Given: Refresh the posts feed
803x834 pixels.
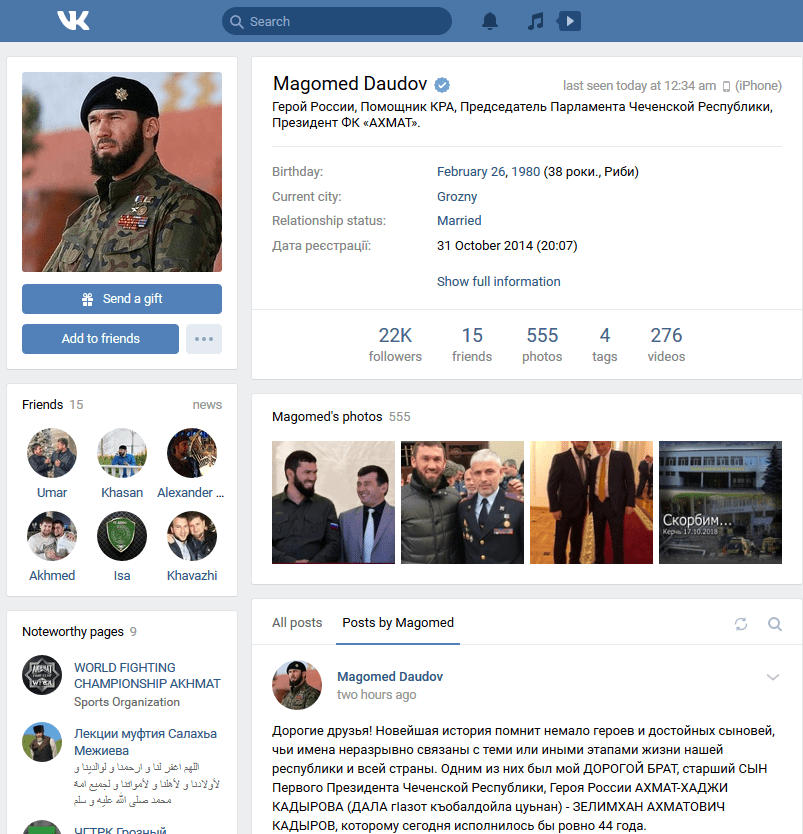Looking at the screenshot, I should (741, 623).
